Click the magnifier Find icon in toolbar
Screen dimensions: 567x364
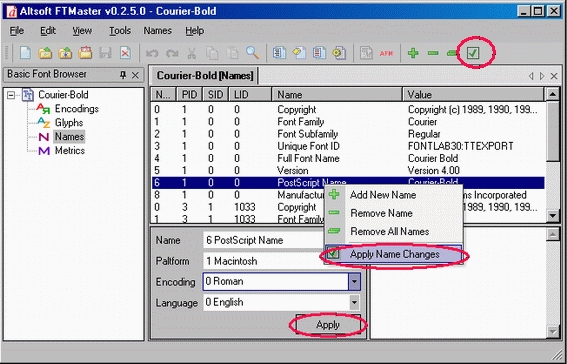tap(252, 53)
